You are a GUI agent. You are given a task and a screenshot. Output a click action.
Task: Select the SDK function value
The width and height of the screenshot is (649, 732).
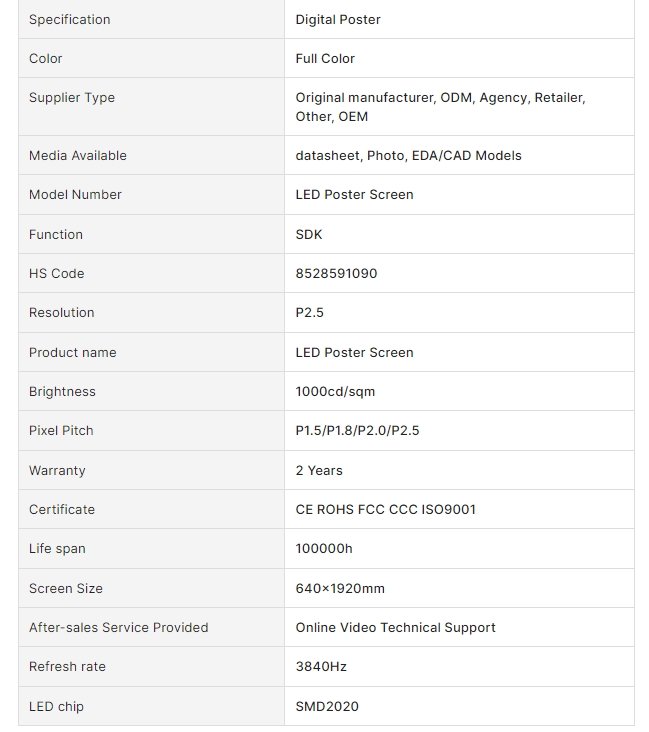tap(310, 234)
